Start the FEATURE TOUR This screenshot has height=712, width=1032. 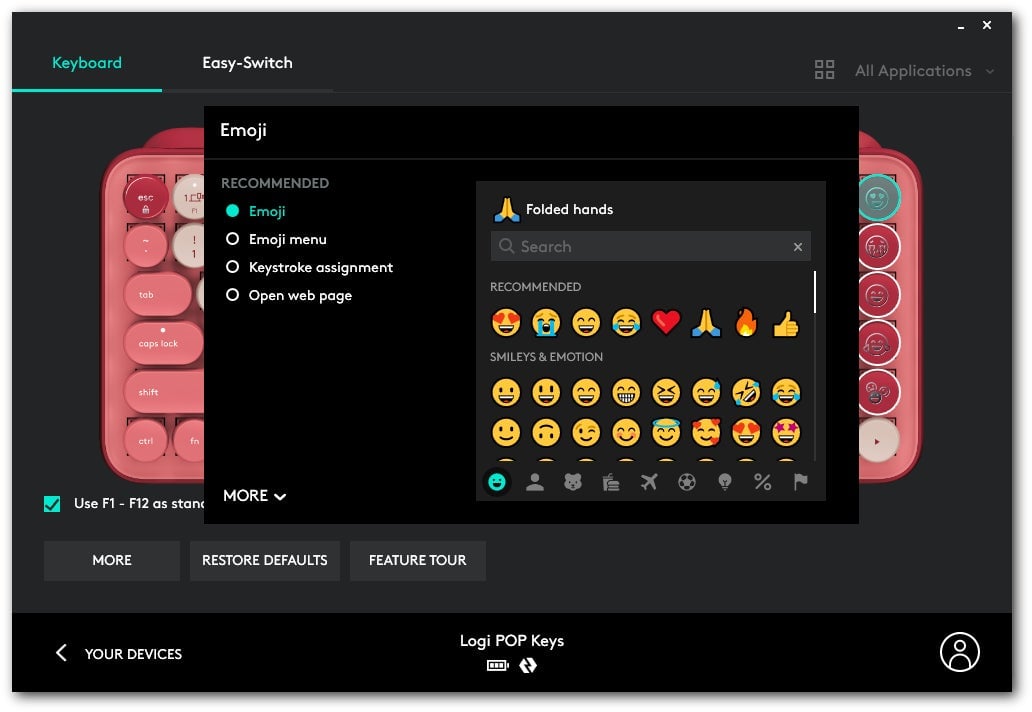click(x=417, y=561)
